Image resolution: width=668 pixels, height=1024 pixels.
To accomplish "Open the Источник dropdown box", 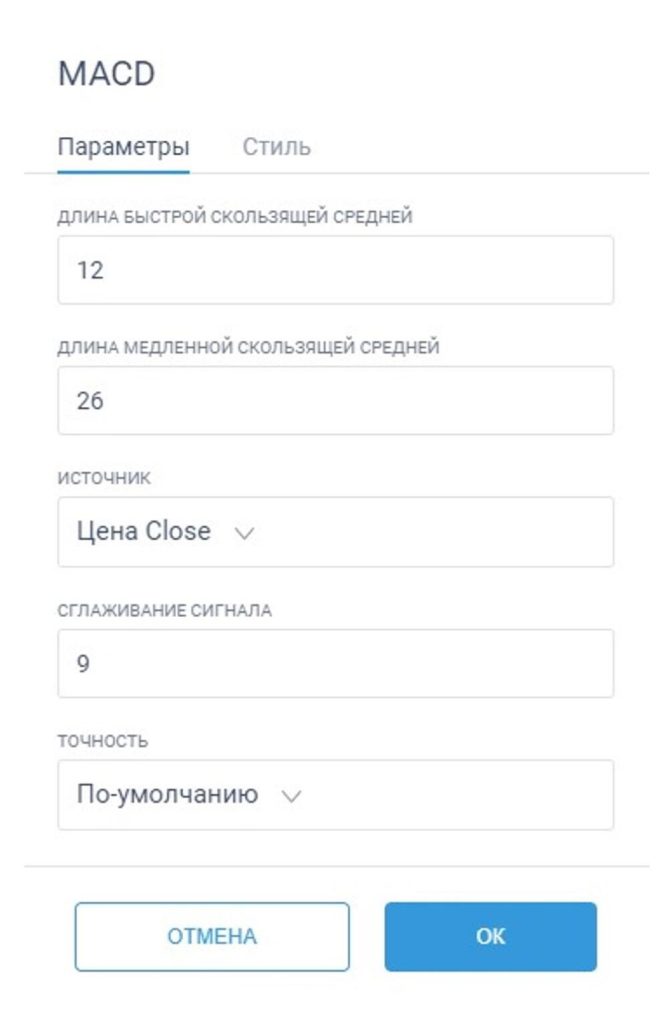I will pos(335,532).
